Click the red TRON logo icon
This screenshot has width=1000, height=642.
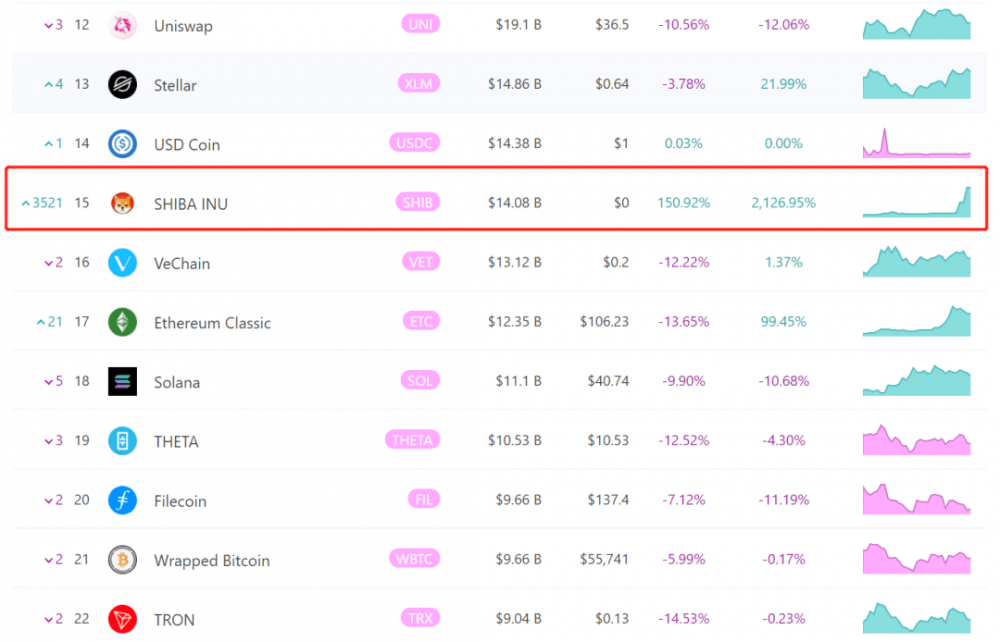click(122, 619)
